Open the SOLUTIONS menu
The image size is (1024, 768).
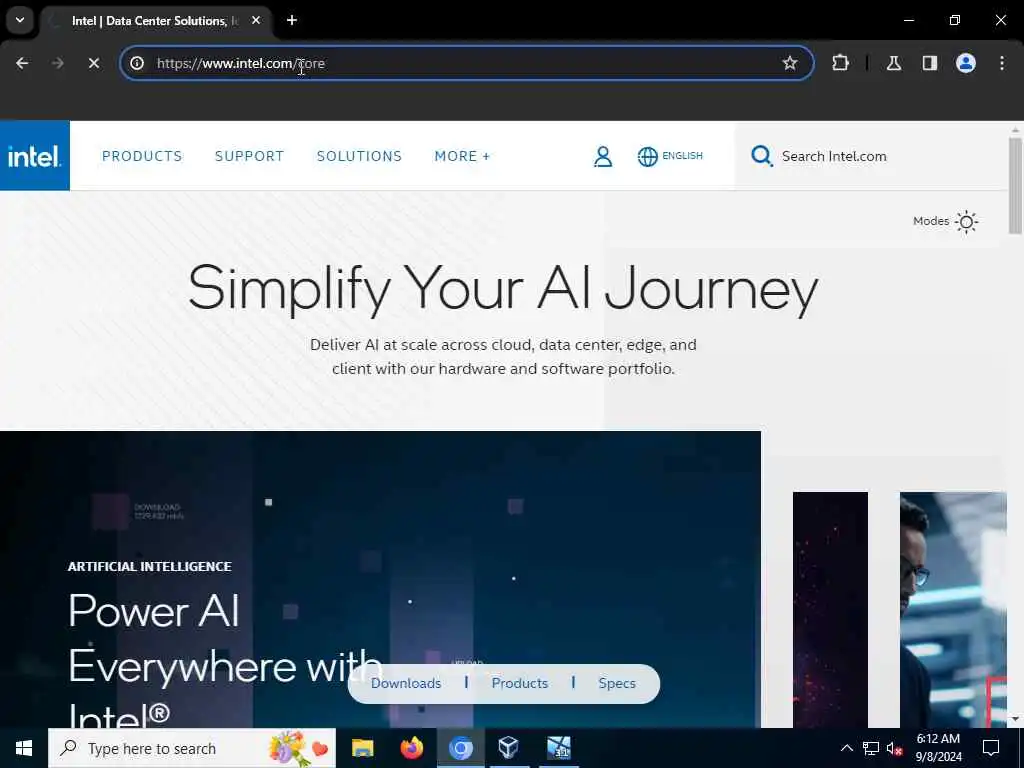pyautogui.click(x=359, y=156)
